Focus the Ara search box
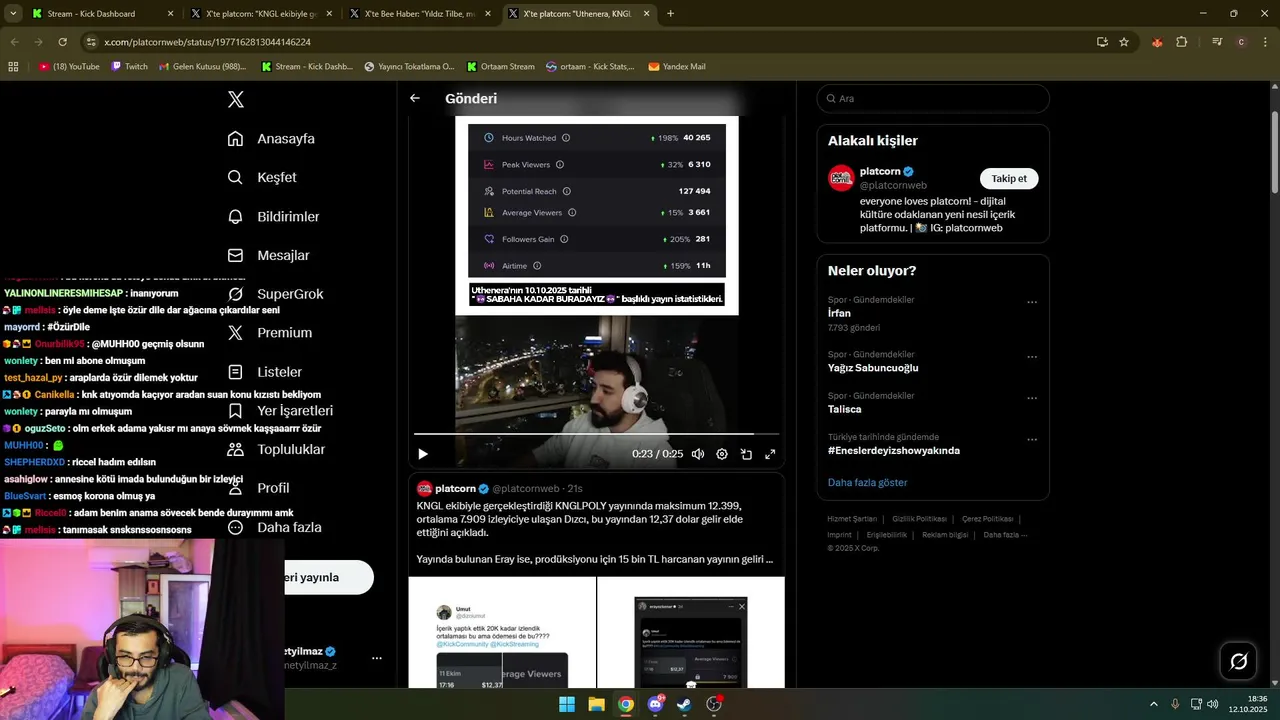The width and height of the screenshot is (1280, 720). click(932, 98)
